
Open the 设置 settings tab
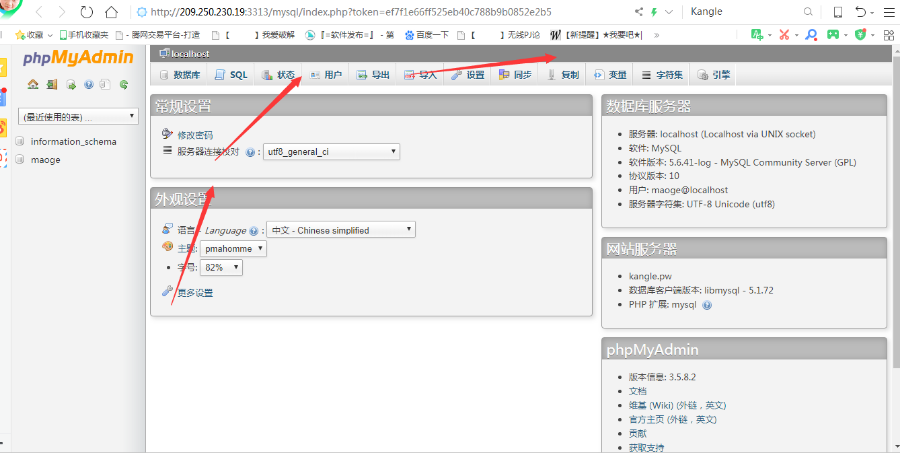click(468, 75)
